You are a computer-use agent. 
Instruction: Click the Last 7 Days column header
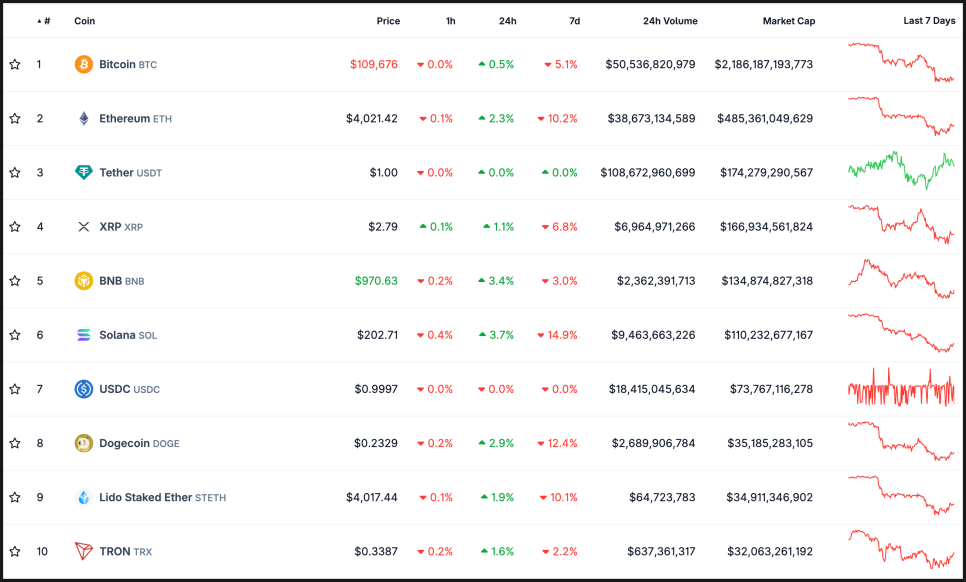[x=930, y=21]
